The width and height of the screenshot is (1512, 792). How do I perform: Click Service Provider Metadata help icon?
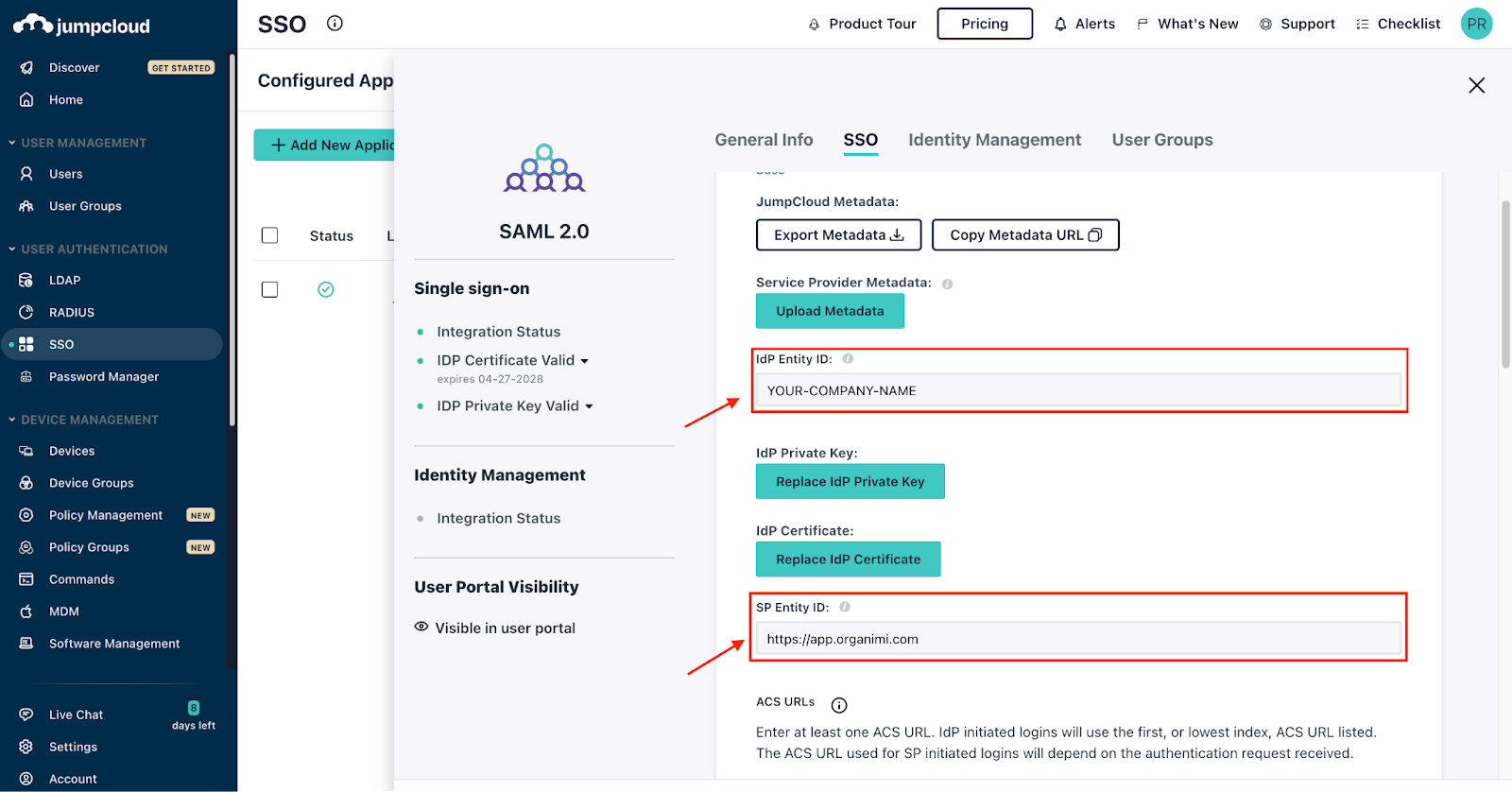pyautogui.click(x=947, y=284)
